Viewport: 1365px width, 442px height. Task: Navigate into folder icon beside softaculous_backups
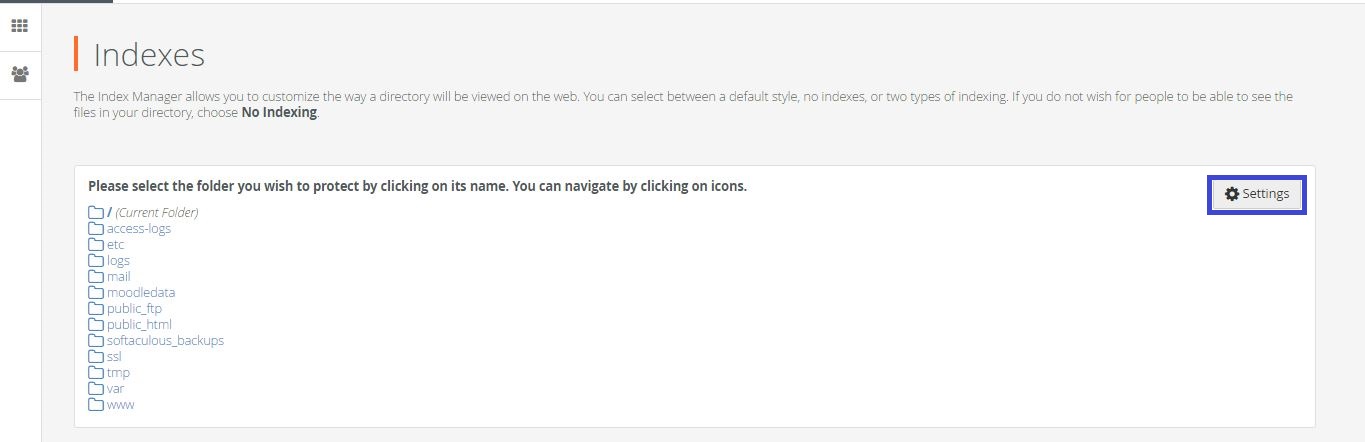click(x=96, y=340)
